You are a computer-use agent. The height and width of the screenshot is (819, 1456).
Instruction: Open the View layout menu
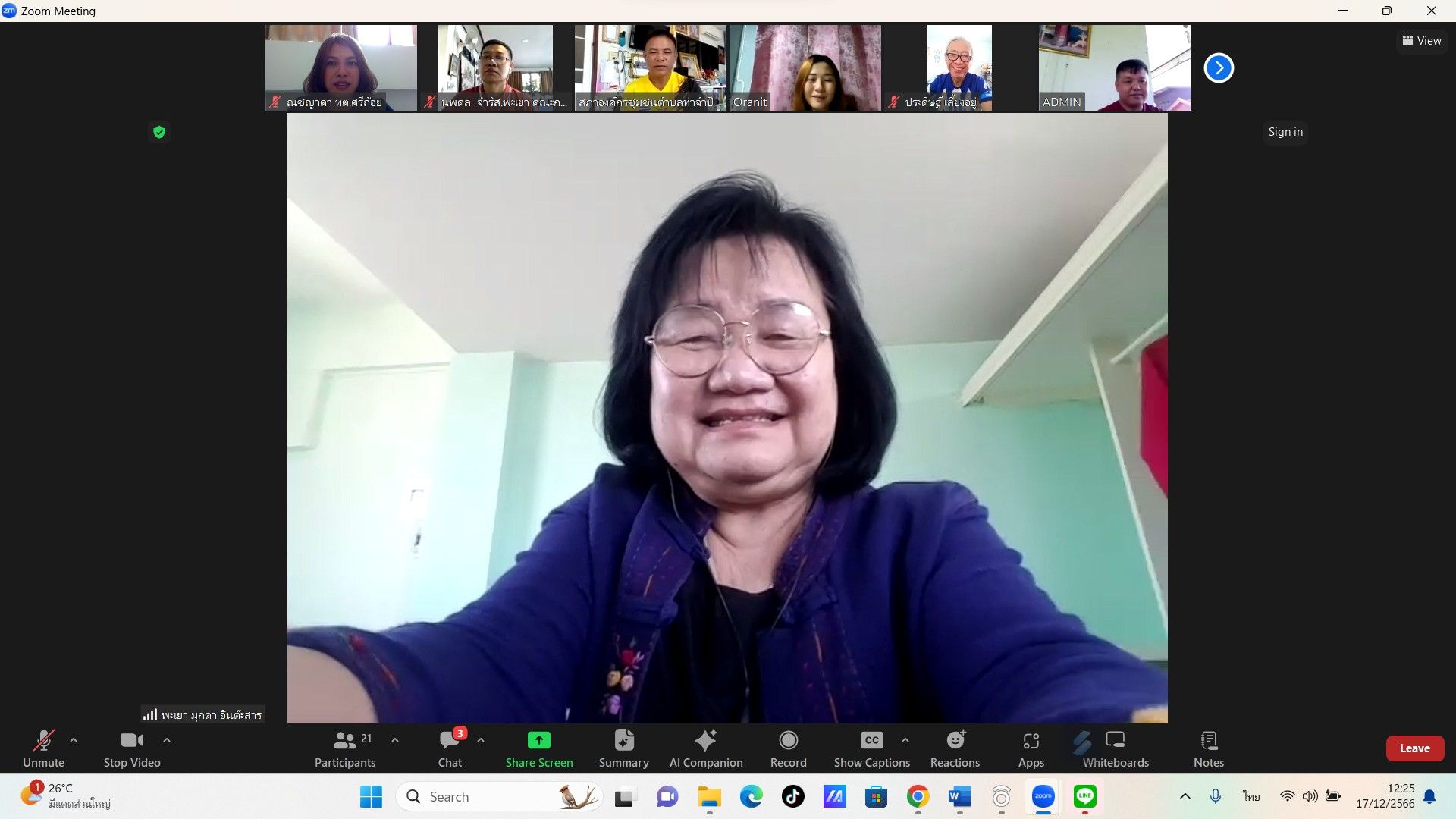(x=1421, y=41)
